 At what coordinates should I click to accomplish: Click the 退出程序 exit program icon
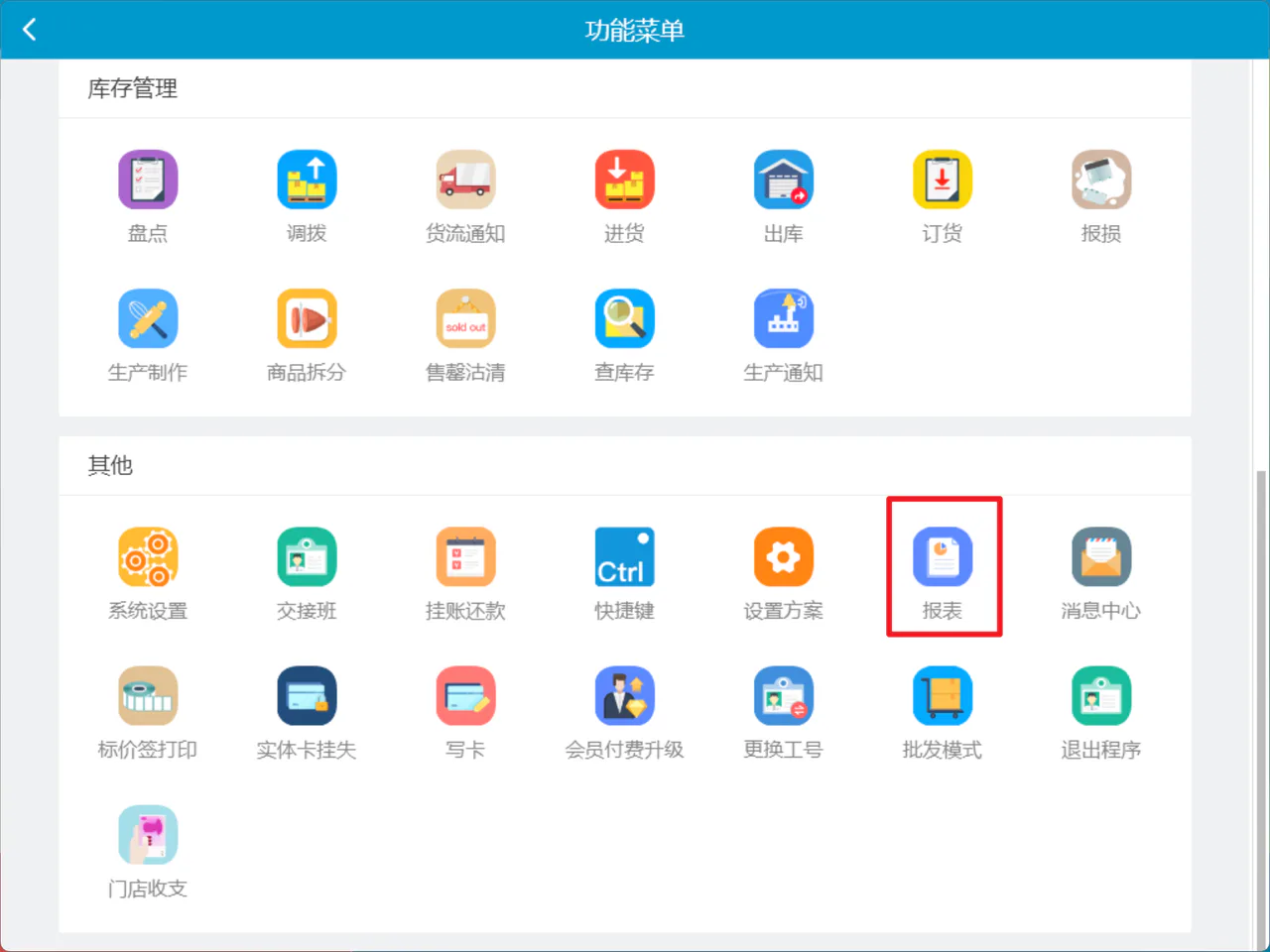coord(1100,695)
